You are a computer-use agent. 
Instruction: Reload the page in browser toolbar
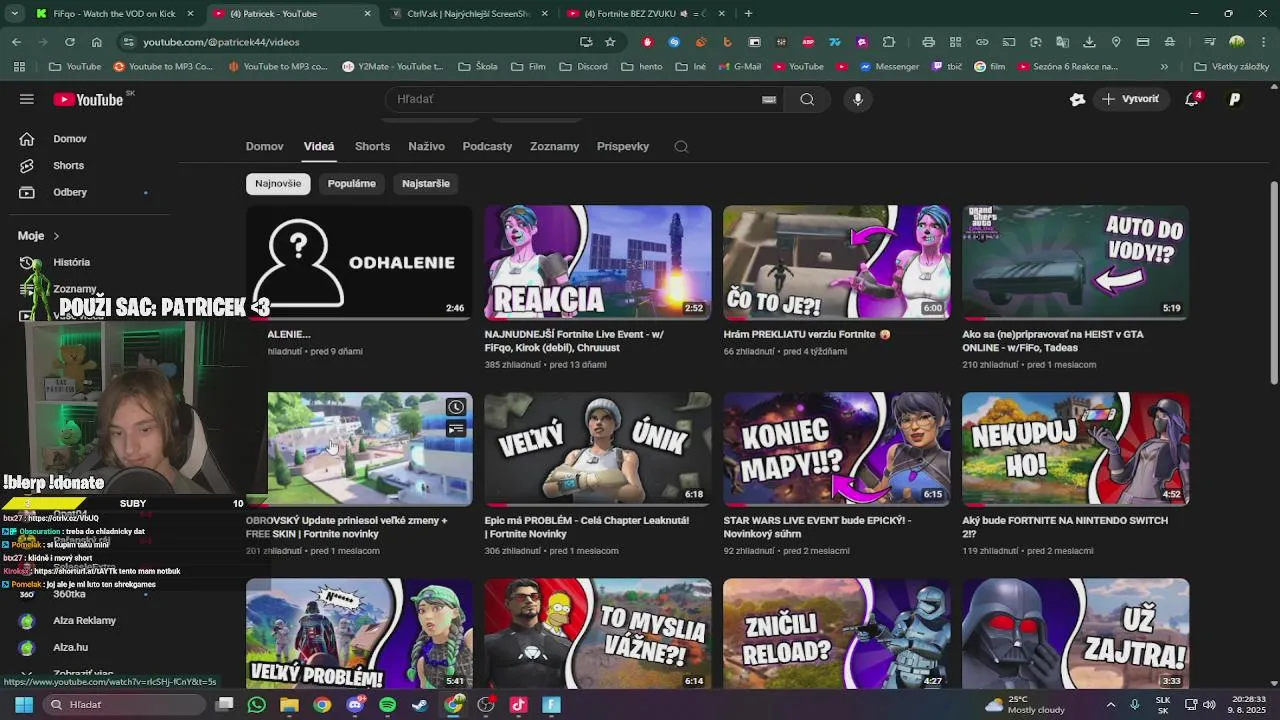point(69,42)
